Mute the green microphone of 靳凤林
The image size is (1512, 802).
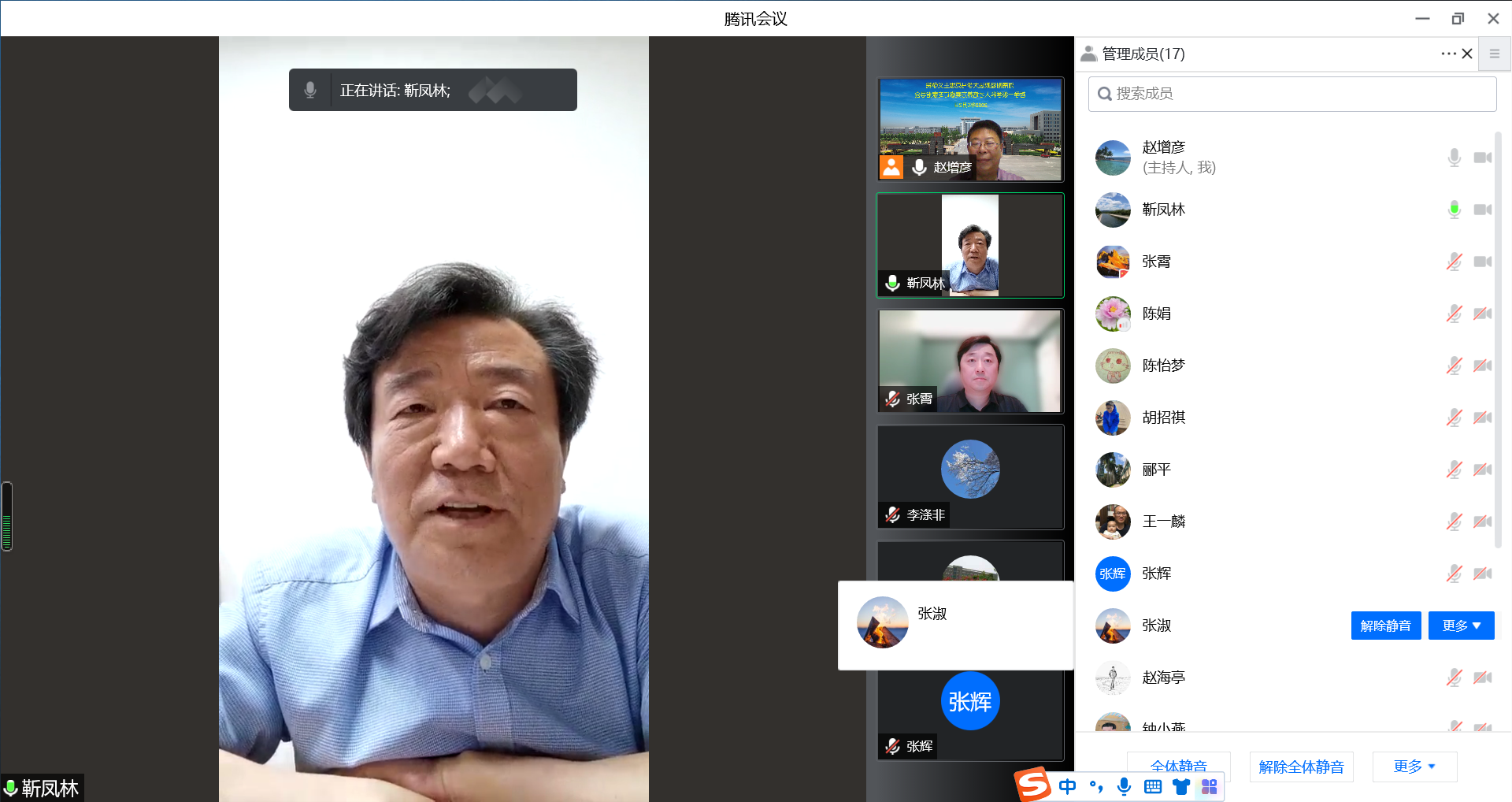(1455, 210)
